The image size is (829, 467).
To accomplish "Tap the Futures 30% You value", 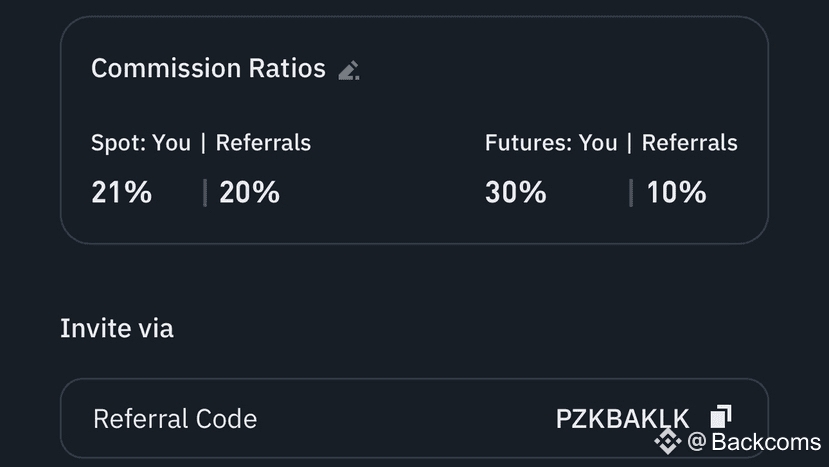I will (515, 192).
